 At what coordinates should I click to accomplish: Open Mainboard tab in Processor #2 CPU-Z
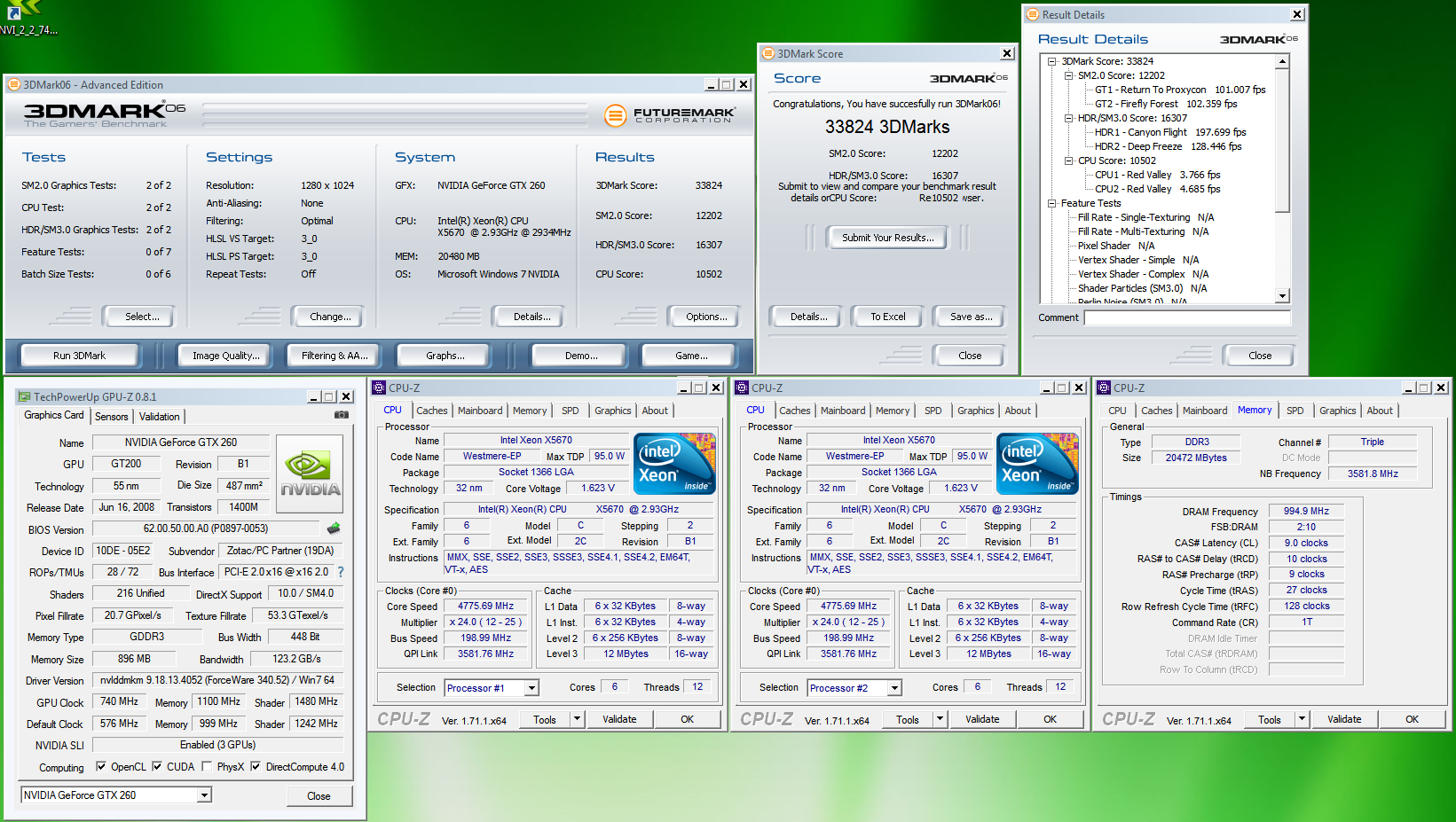click(x=843, y=411)
